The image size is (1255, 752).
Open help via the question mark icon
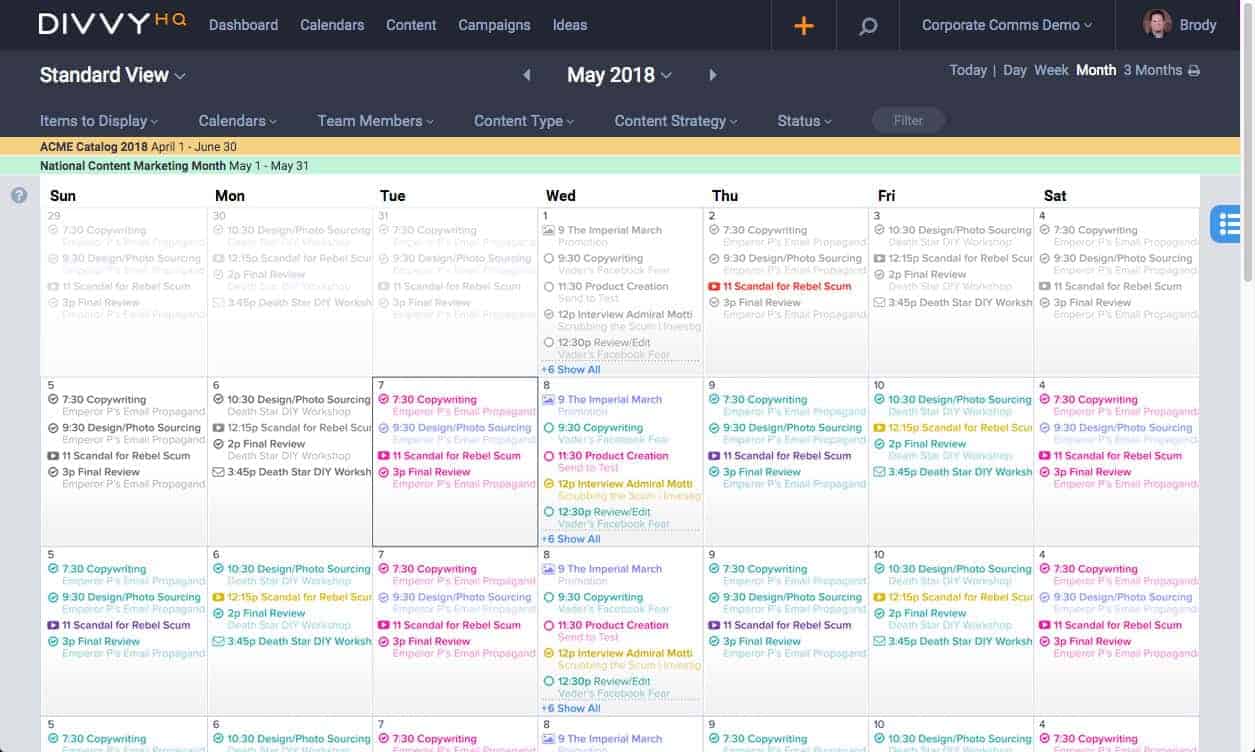[19, 195]
